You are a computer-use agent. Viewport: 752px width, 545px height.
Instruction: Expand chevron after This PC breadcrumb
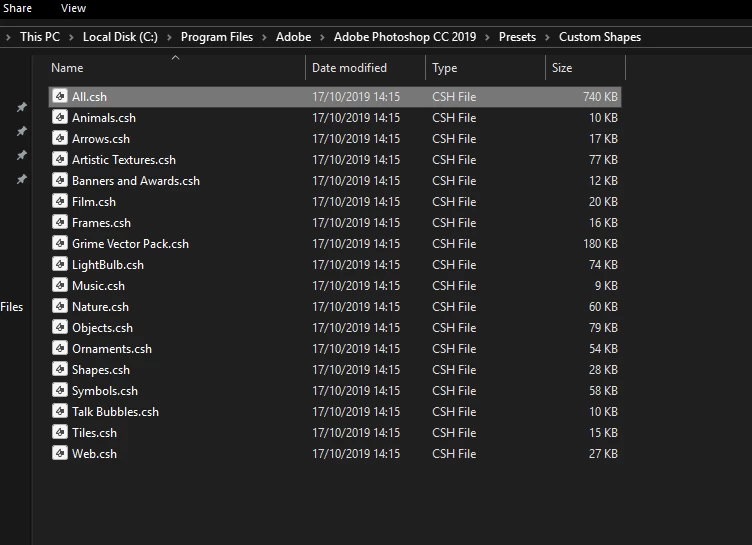pyautogui.click(x=71, y=37)
